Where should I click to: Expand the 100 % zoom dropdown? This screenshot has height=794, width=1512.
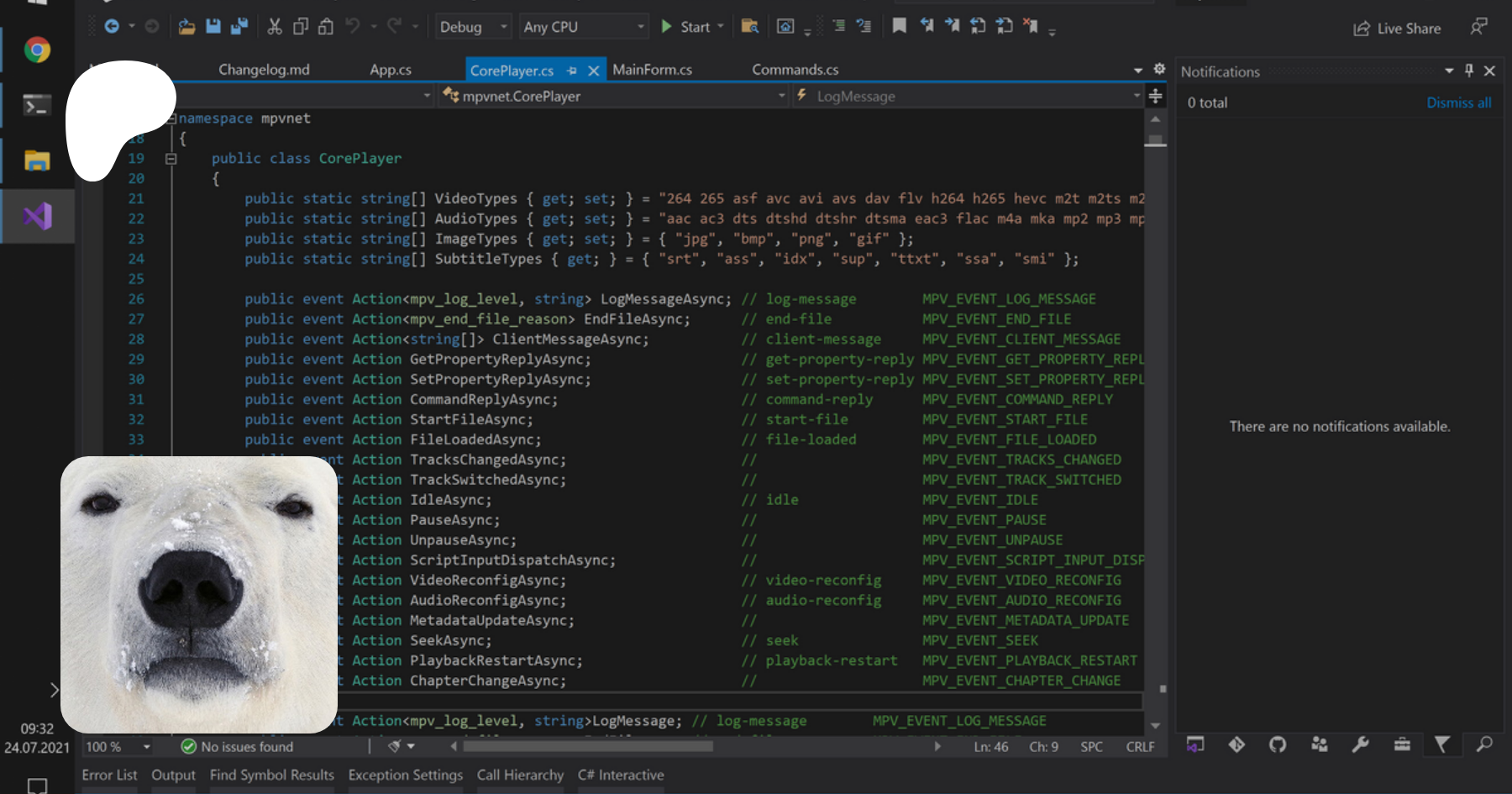[147, 747]
